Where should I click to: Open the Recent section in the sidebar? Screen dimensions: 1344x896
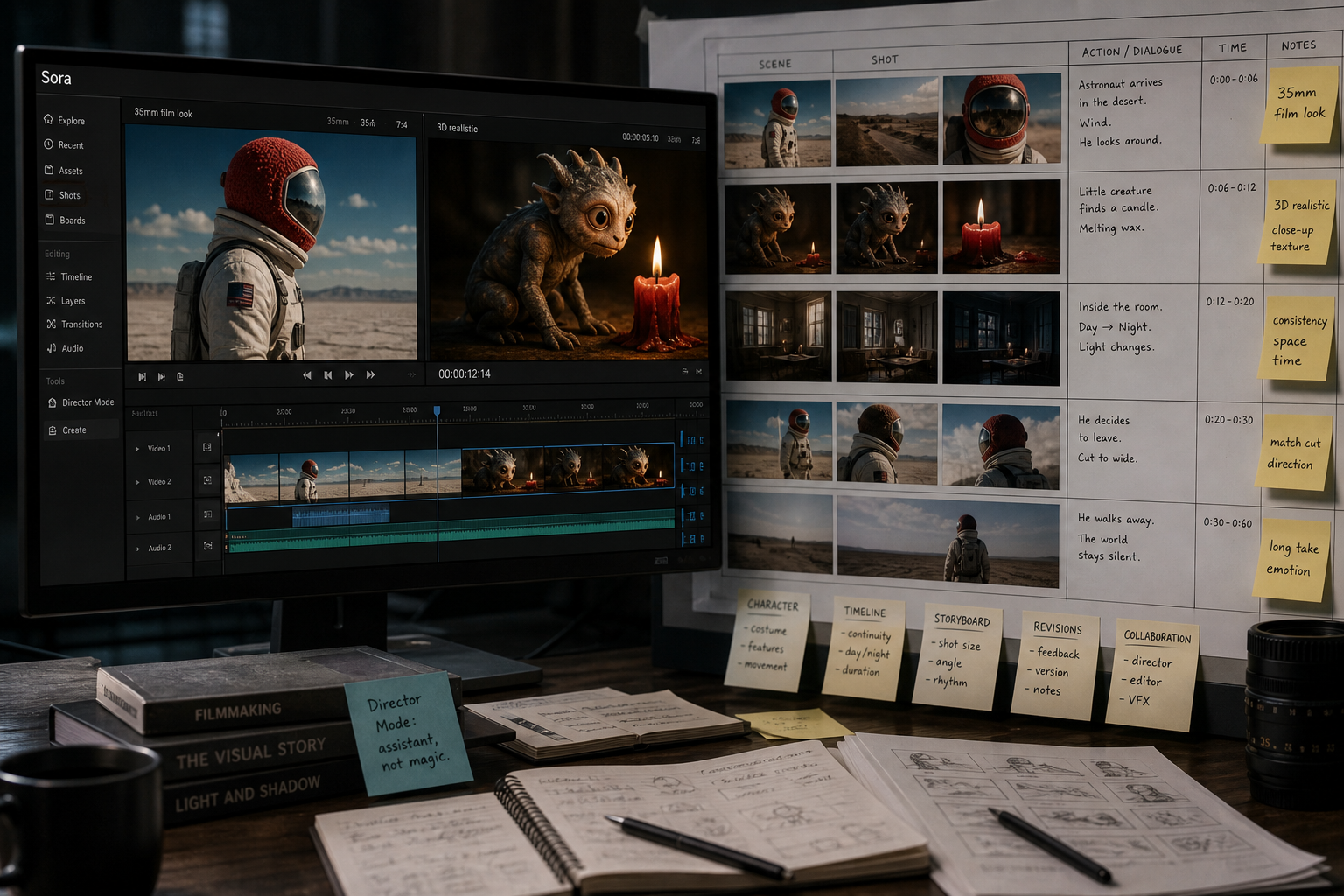tap(64, 145)
